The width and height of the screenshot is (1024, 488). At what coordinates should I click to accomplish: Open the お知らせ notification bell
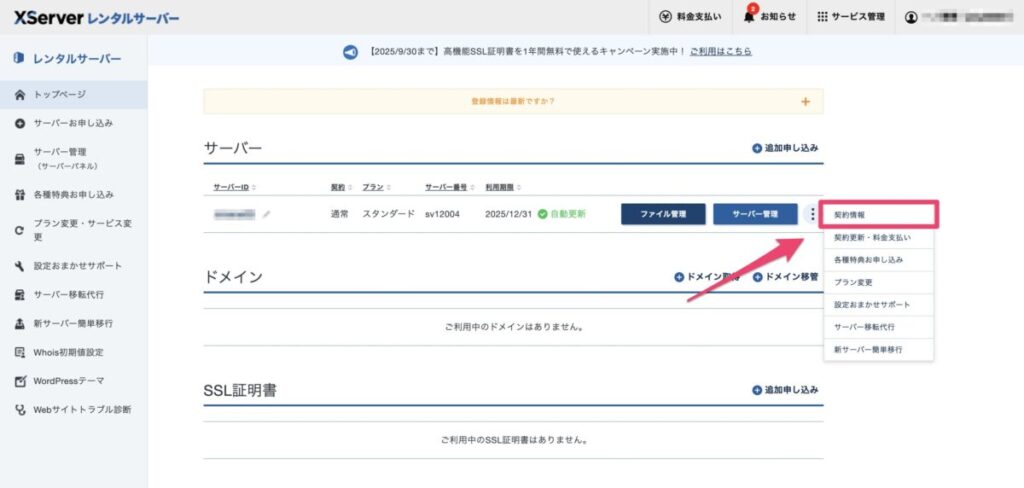point(769,17)
